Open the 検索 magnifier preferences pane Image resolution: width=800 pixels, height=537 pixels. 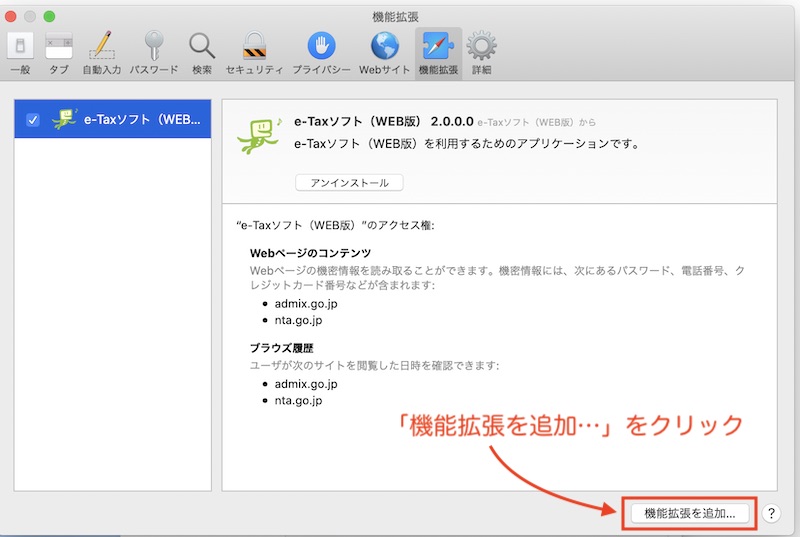click(202, 54)
